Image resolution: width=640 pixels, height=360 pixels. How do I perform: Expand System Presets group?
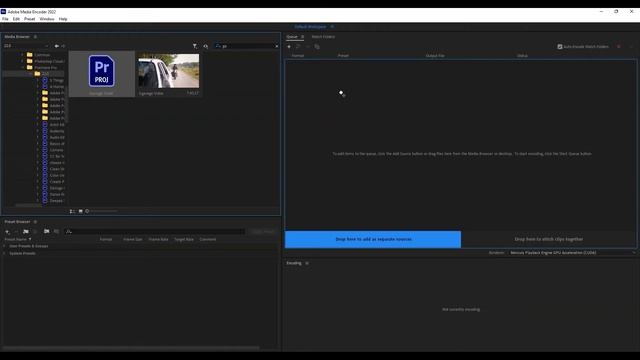pos(4,253)
